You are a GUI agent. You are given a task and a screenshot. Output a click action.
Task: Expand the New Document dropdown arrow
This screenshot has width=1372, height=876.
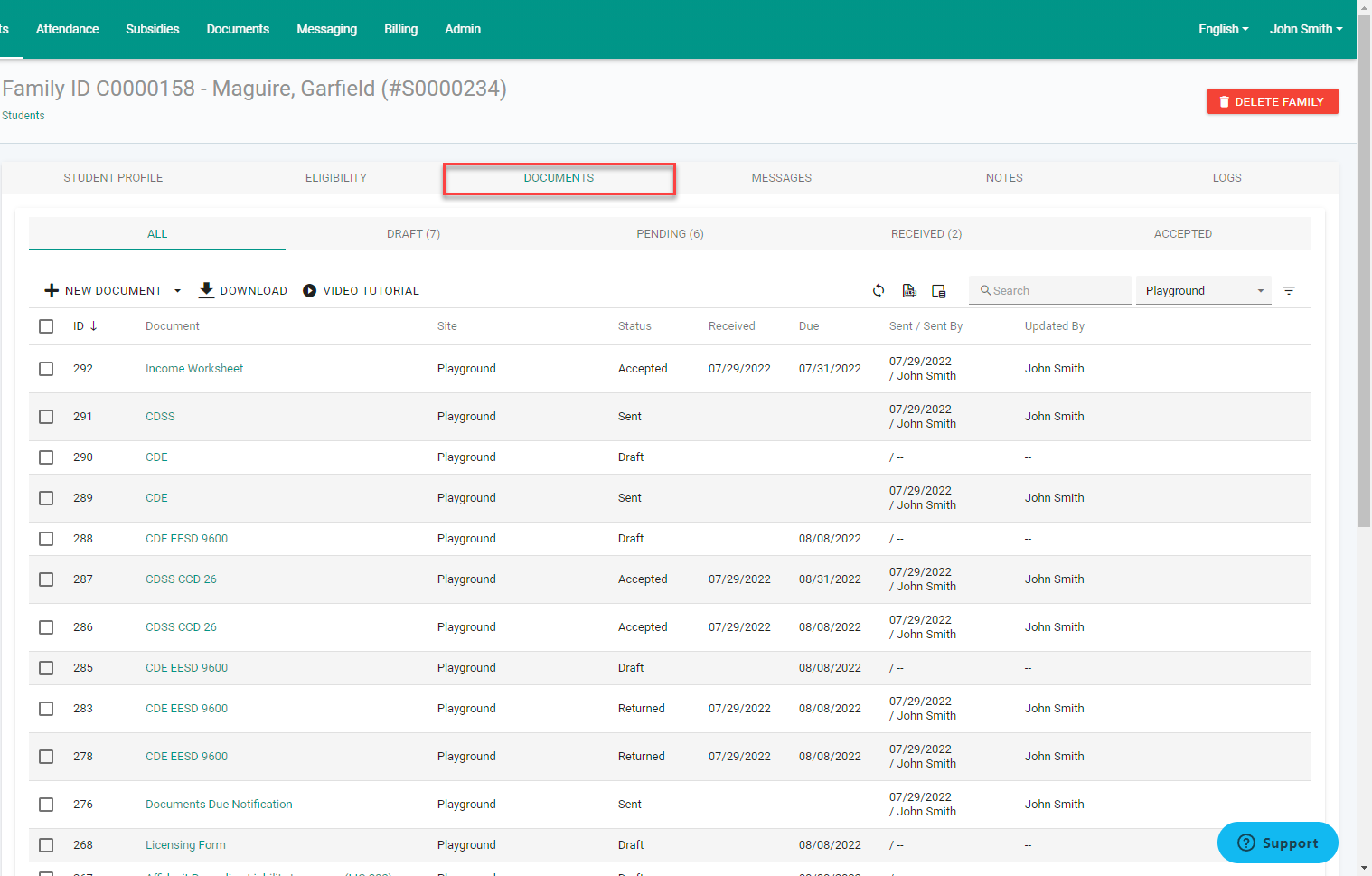177,291
